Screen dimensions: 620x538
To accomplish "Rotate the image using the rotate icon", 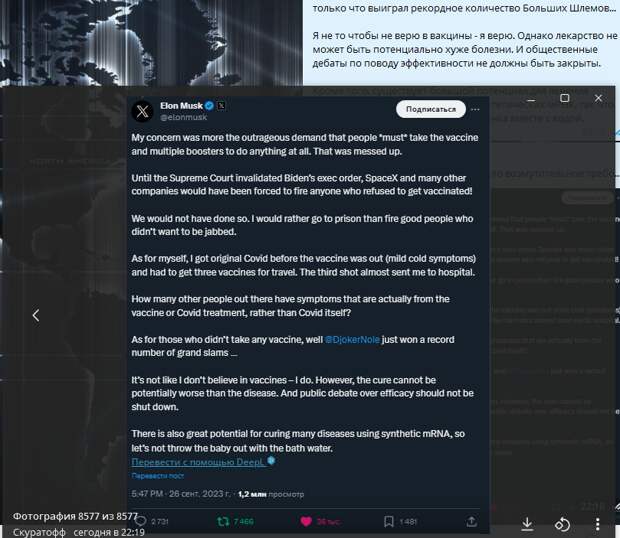I will click(562, 524).
